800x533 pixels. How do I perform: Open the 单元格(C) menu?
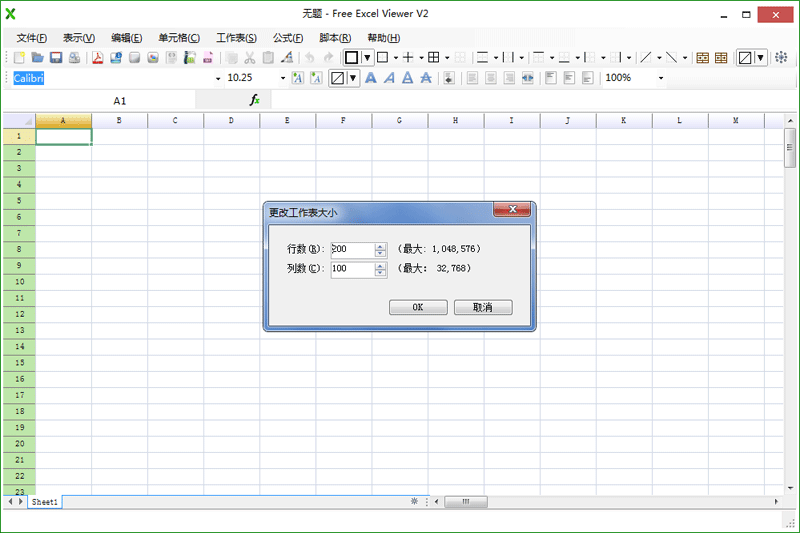tap(179, 38)
